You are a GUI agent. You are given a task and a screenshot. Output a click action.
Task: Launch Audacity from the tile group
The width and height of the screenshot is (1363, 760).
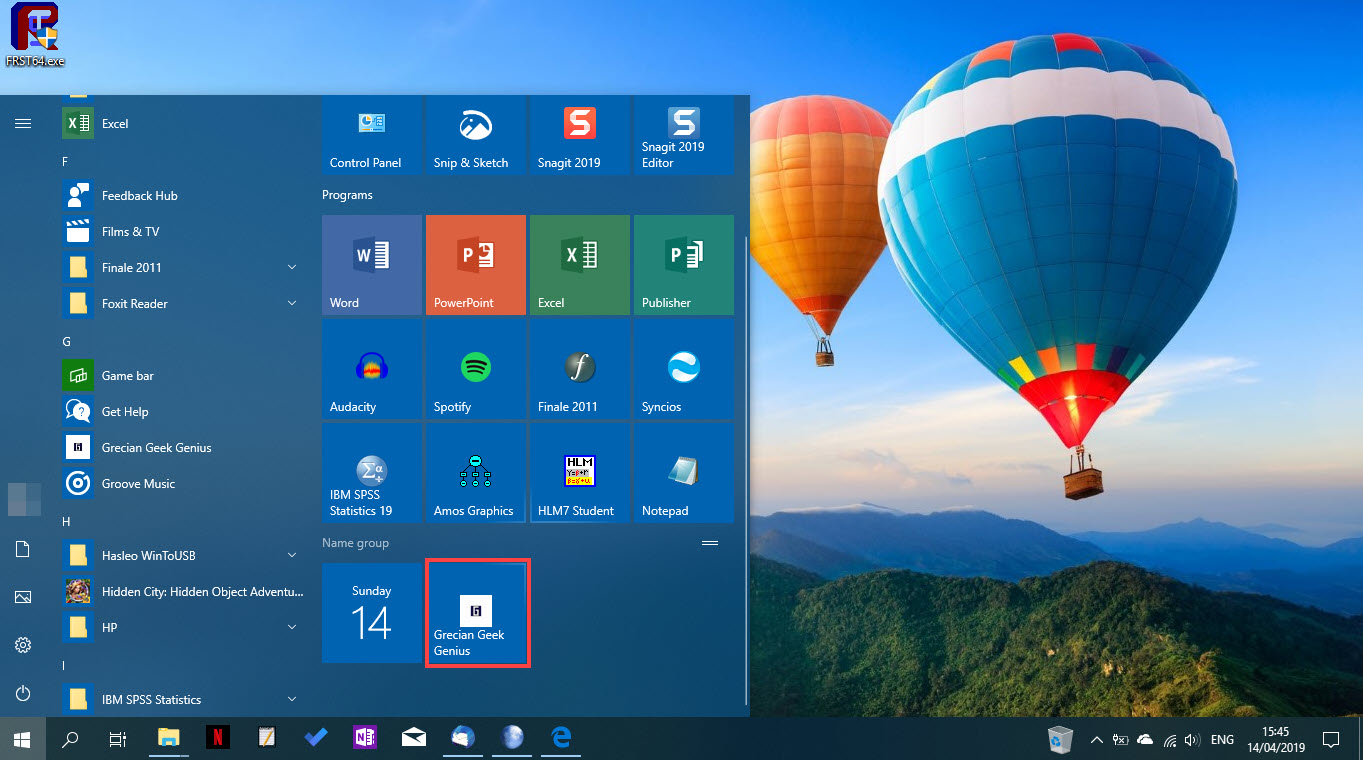pos(371,368)
